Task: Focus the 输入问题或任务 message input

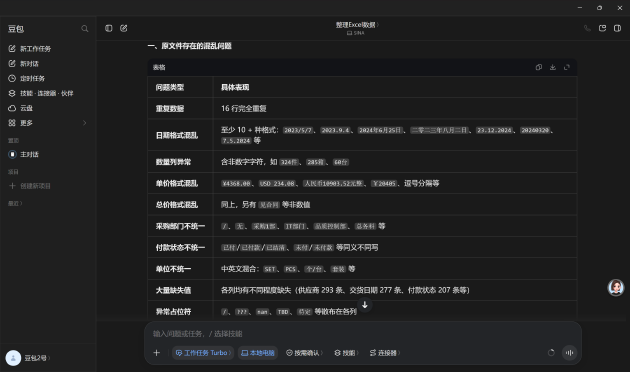Action: point(362,333)
